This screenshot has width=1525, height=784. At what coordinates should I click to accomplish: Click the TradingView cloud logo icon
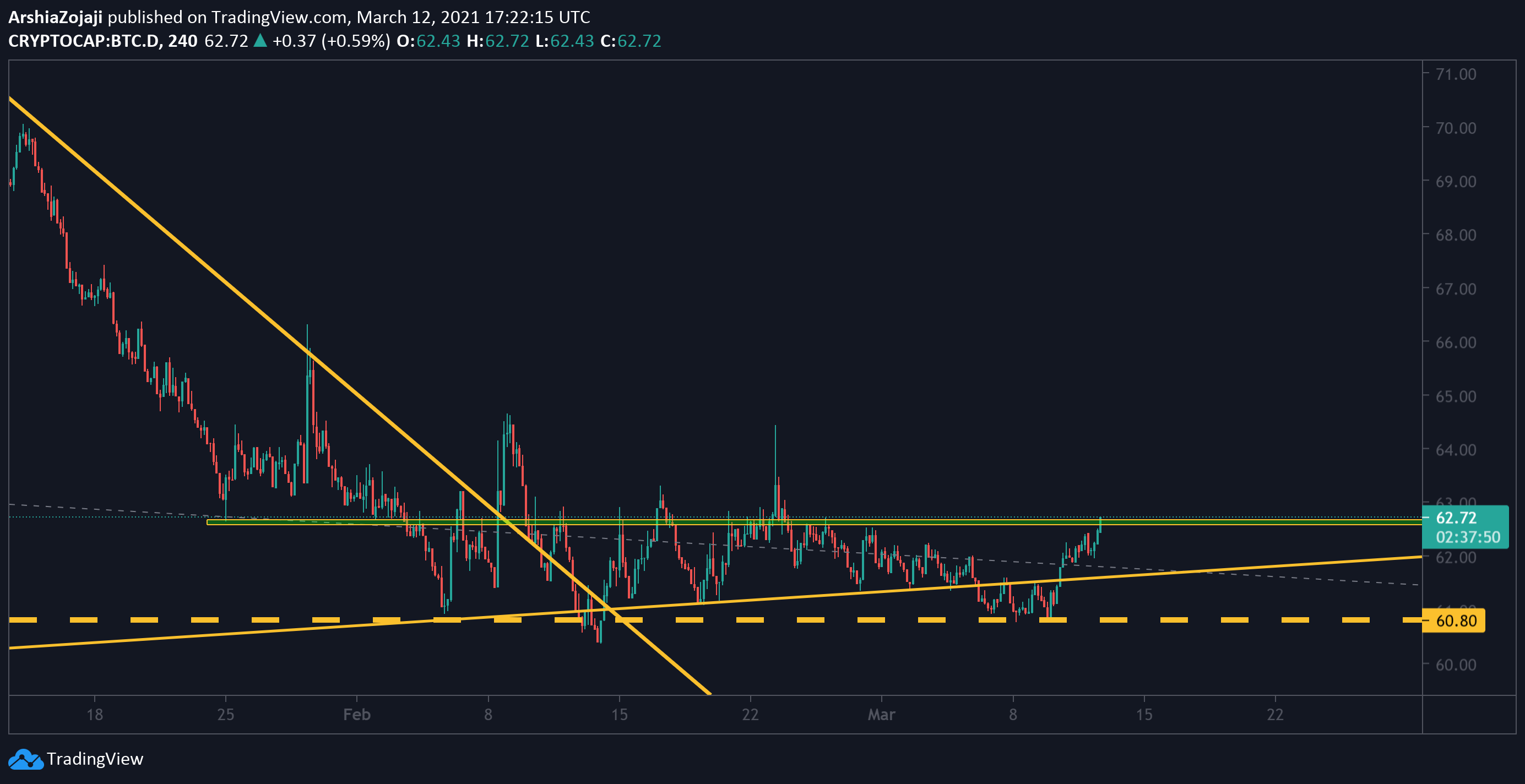coord(25,759)
